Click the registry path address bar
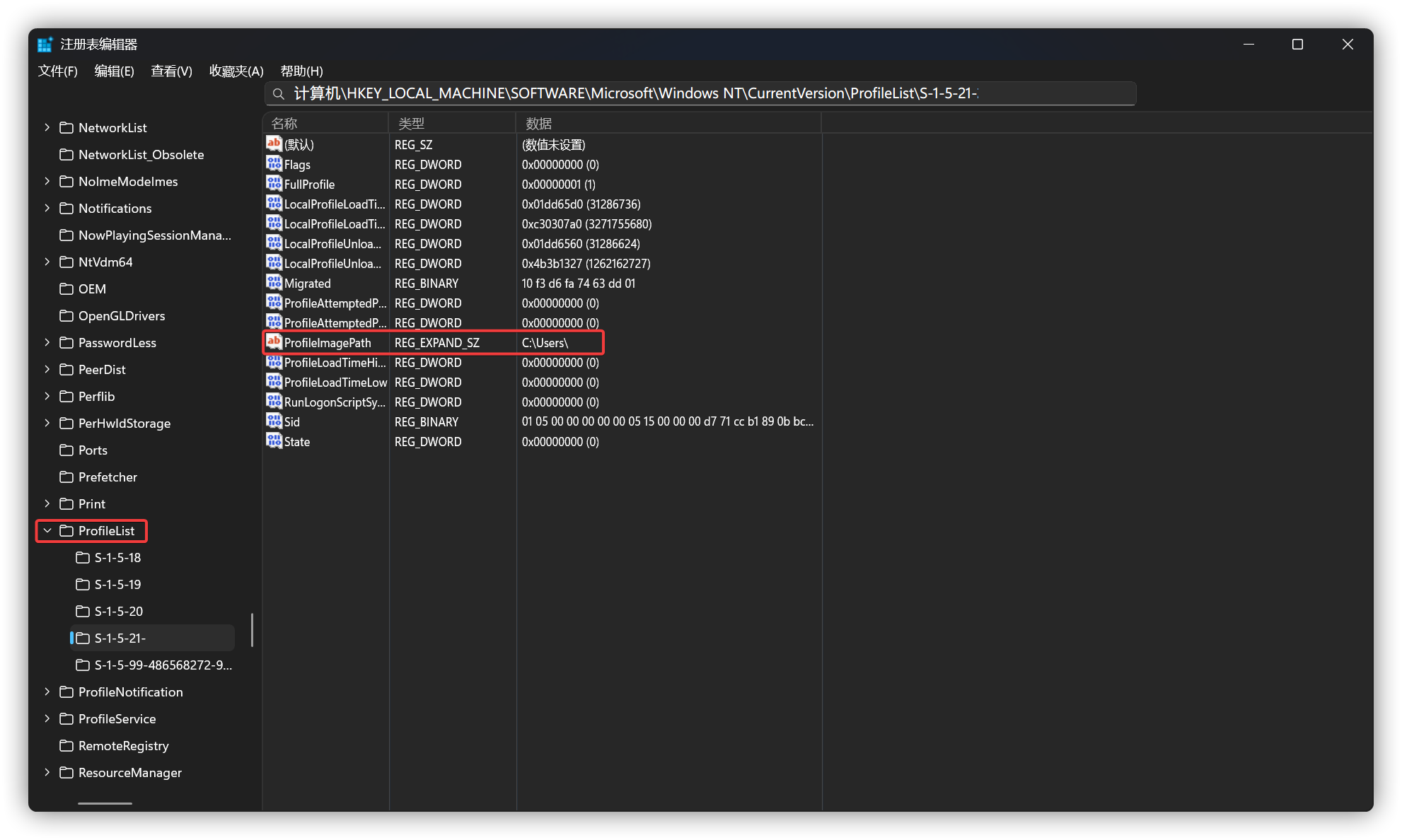 700,93
